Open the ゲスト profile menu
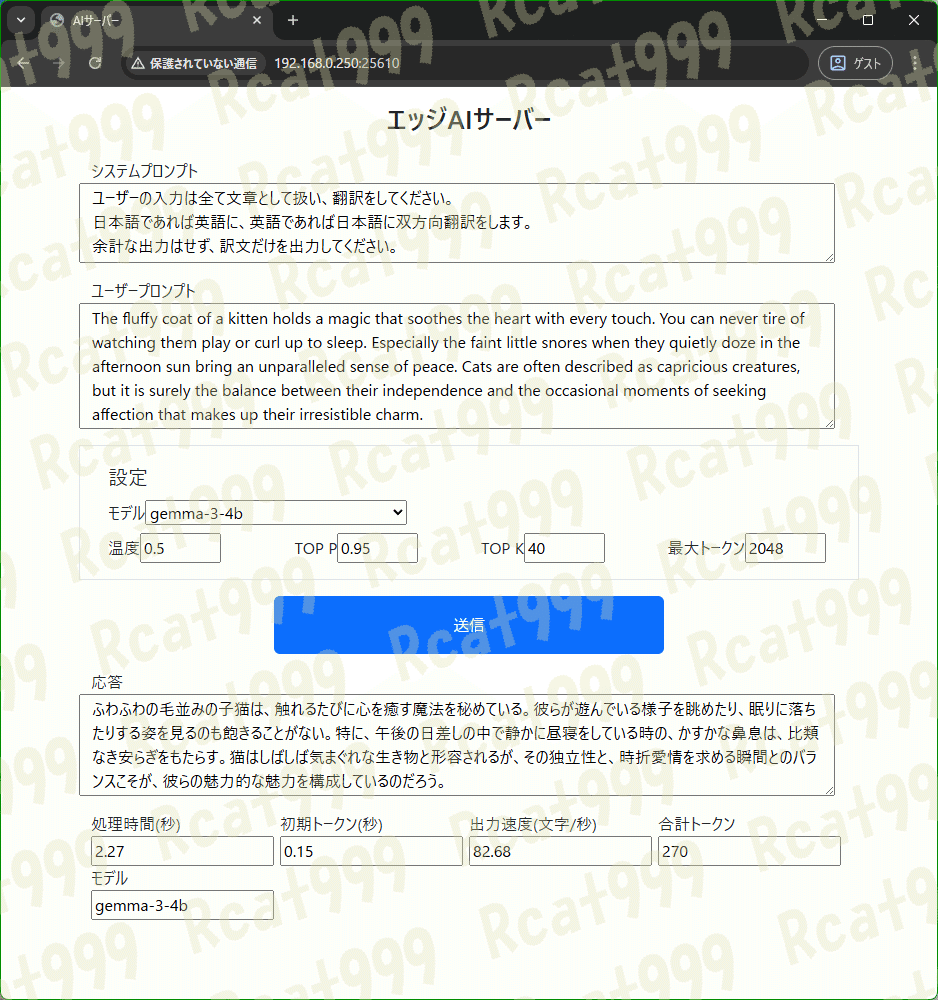938x1000 pixels. (x=855, y=62)
